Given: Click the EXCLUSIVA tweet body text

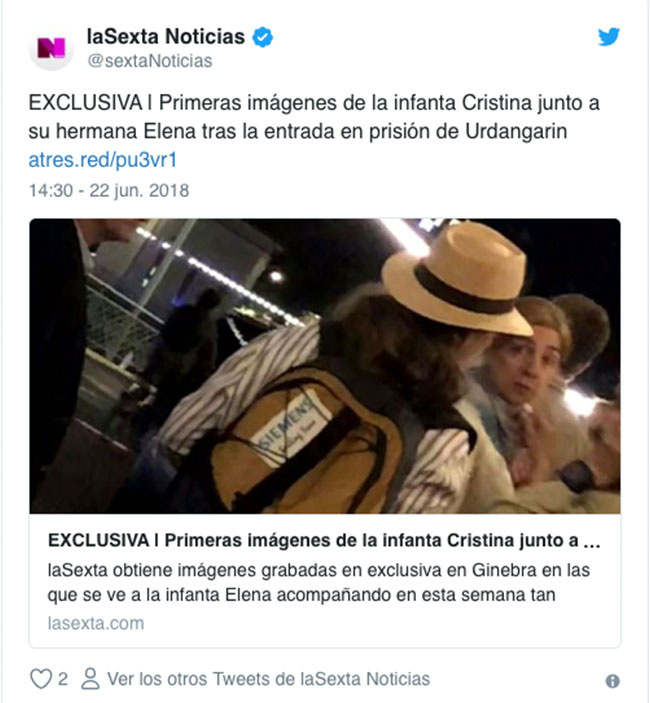Looking at the screenshot, I should click(x=314, y=117).
